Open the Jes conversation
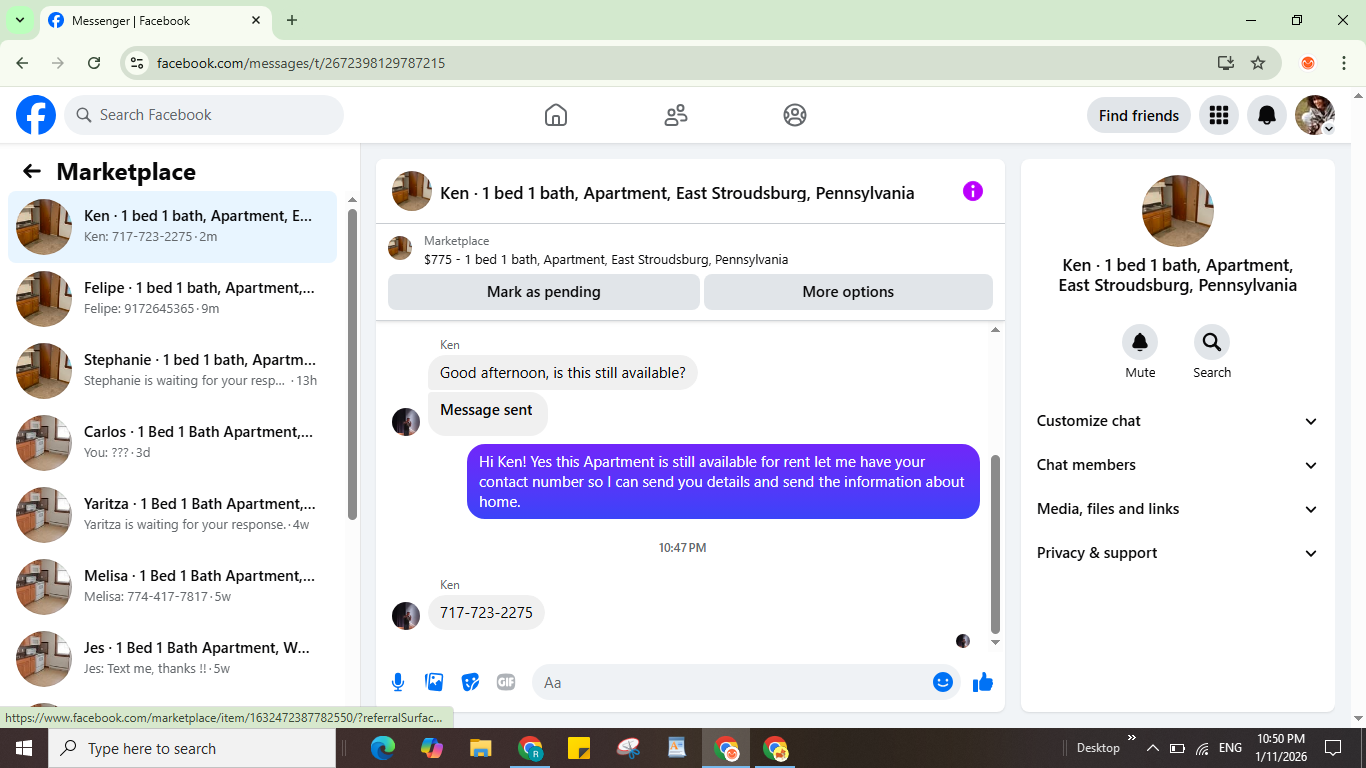The image size is (1366, 768). click(x=172, y=659)
